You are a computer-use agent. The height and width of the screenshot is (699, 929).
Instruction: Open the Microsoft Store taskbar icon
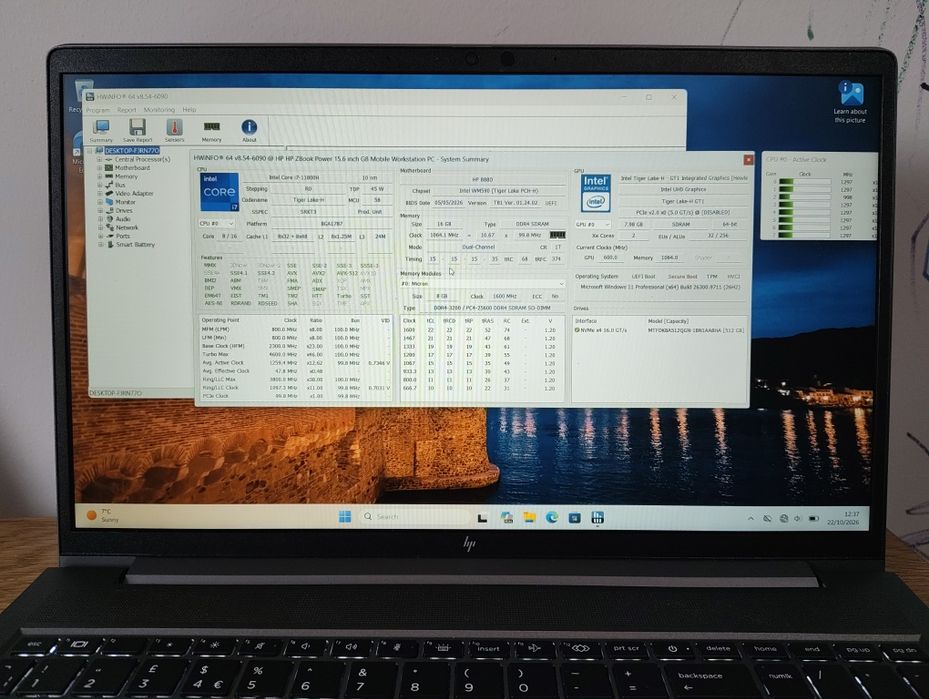tap(574, 518)
